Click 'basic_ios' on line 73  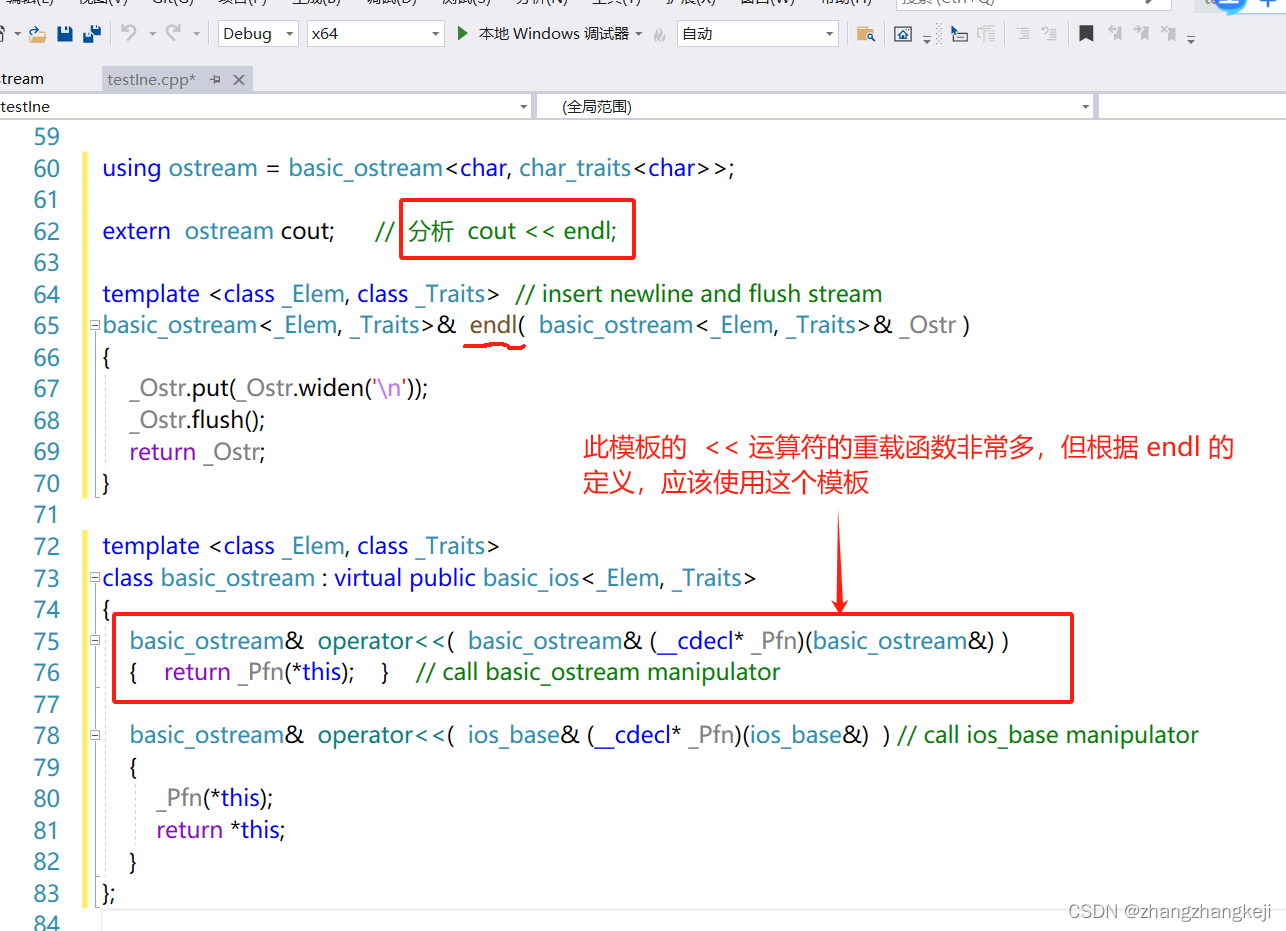pos(531,578)
